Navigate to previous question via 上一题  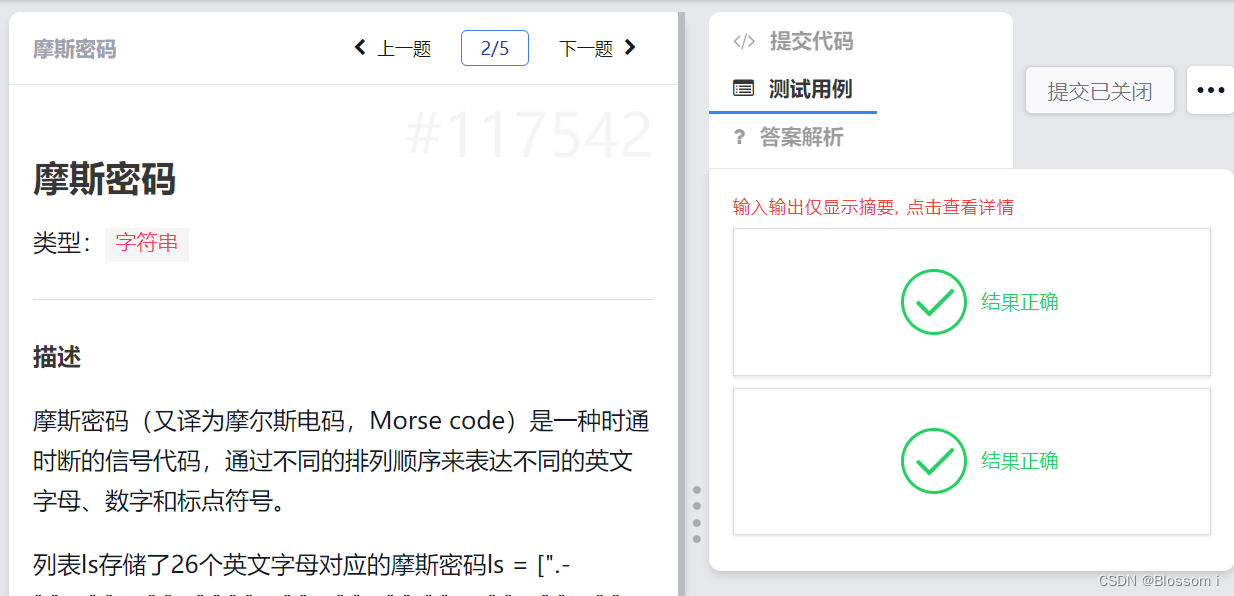click(x=405, y=47)
